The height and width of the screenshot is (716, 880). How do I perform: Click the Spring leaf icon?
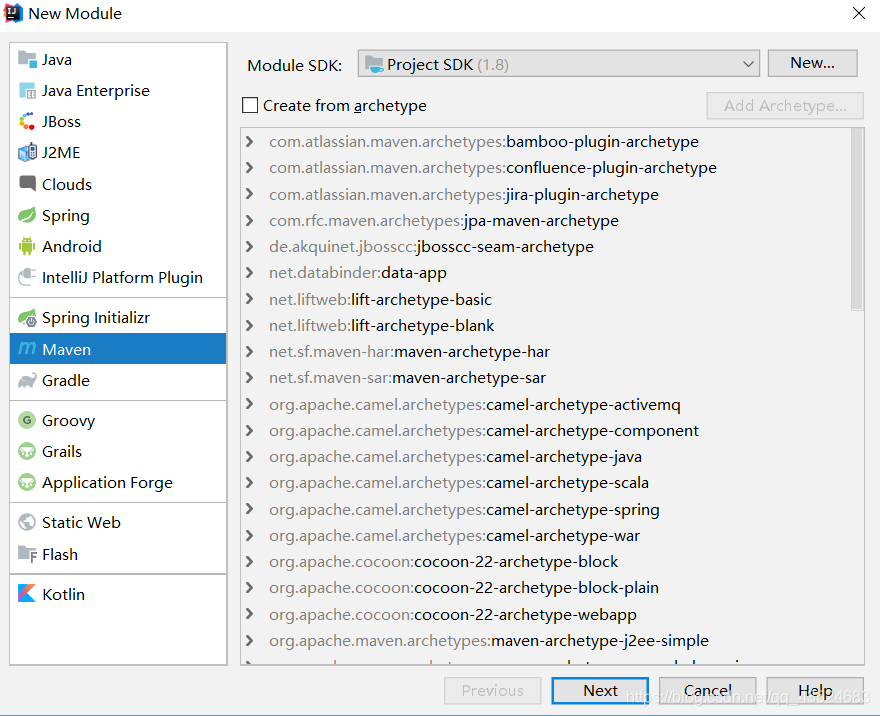[x=27, y=215]
